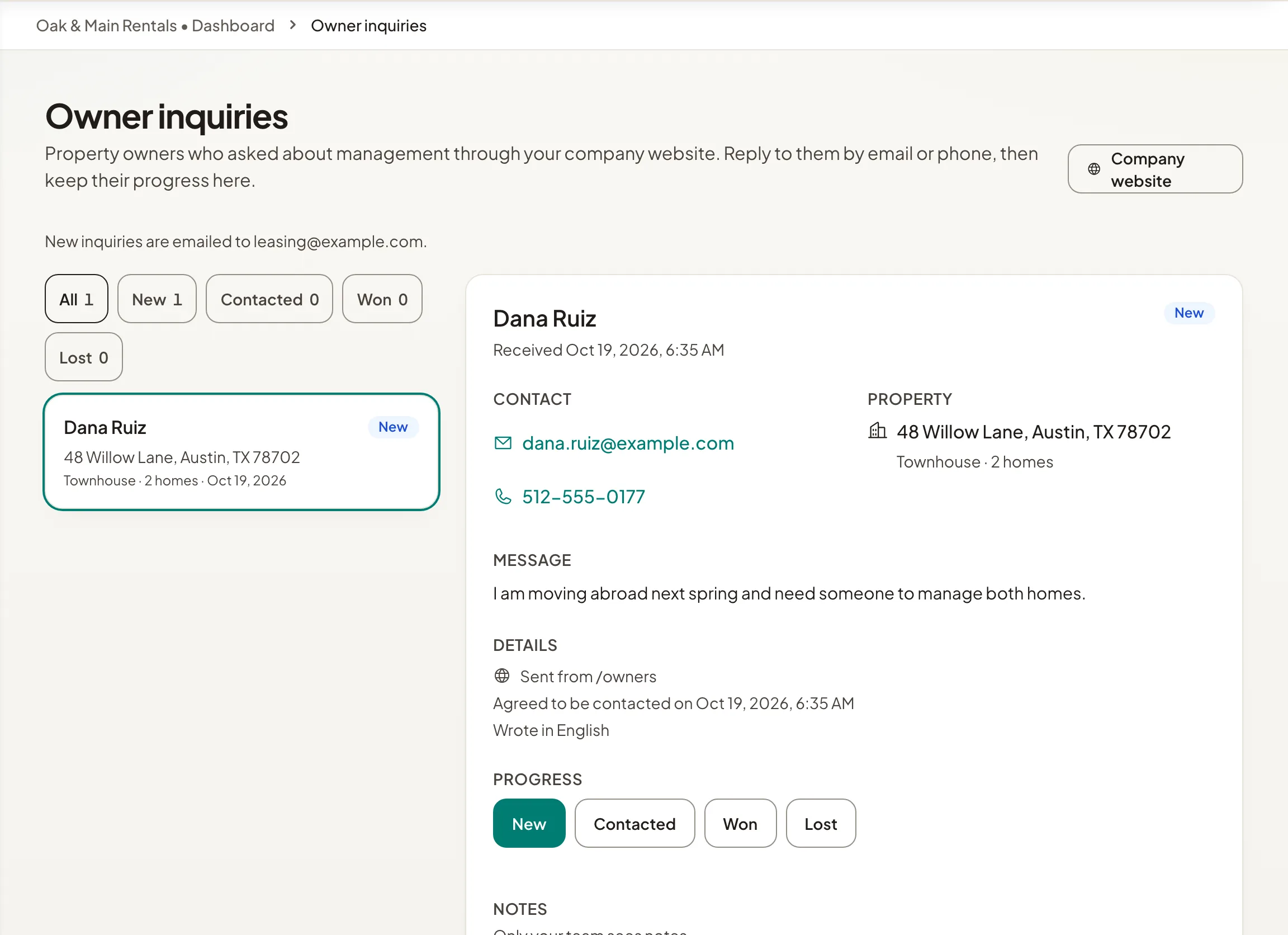Click "Townhouse · 2 homes" under Property

pos(974,462)
